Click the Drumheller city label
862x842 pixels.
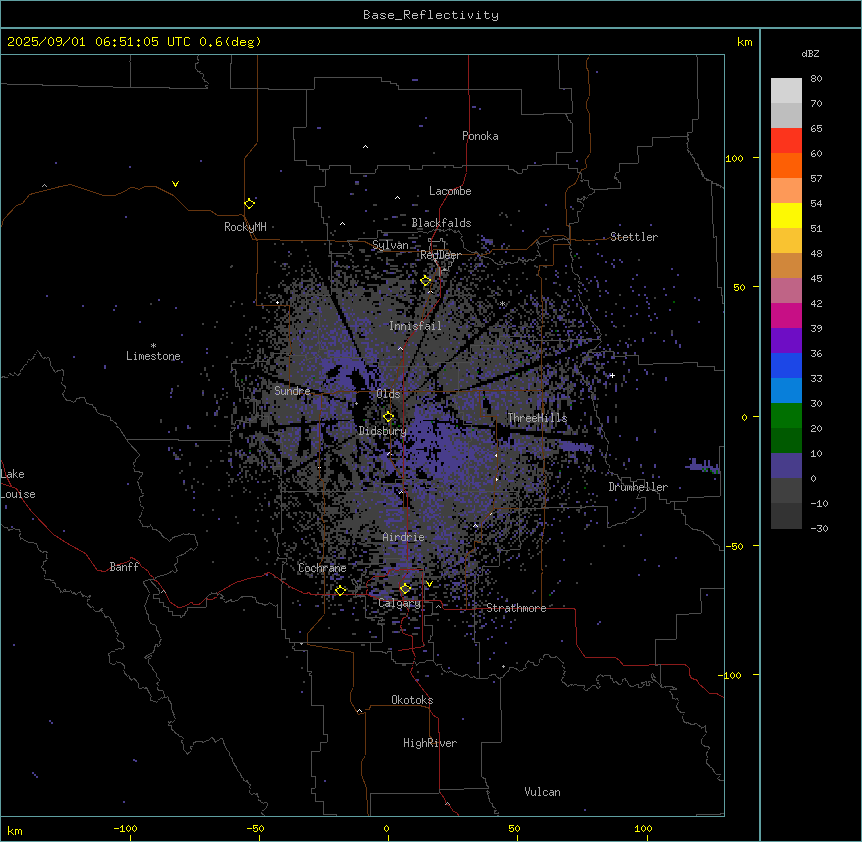(x=638, y=487)
